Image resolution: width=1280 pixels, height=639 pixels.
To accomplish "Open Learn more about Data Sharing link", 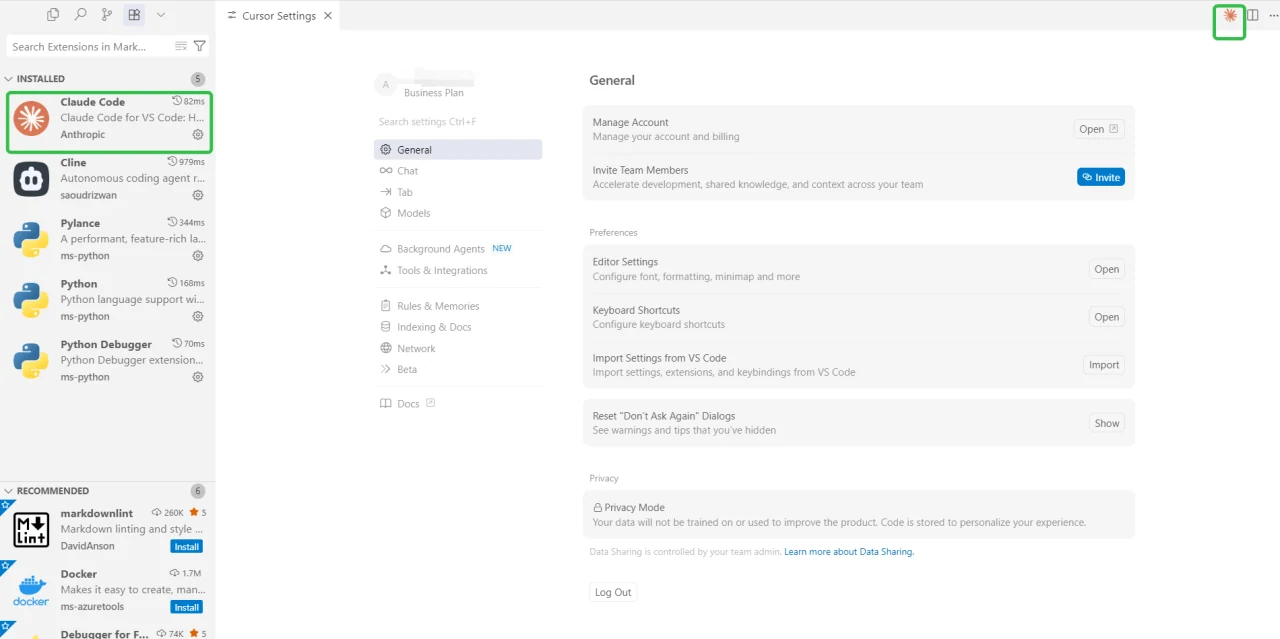I will click(849, 552).
